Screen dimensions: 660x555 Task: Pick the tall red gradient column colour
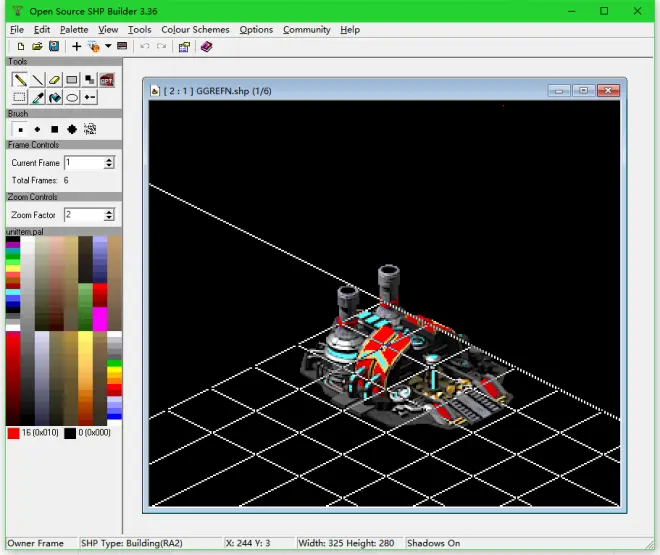pyautogui.click(x=13, y=377)
